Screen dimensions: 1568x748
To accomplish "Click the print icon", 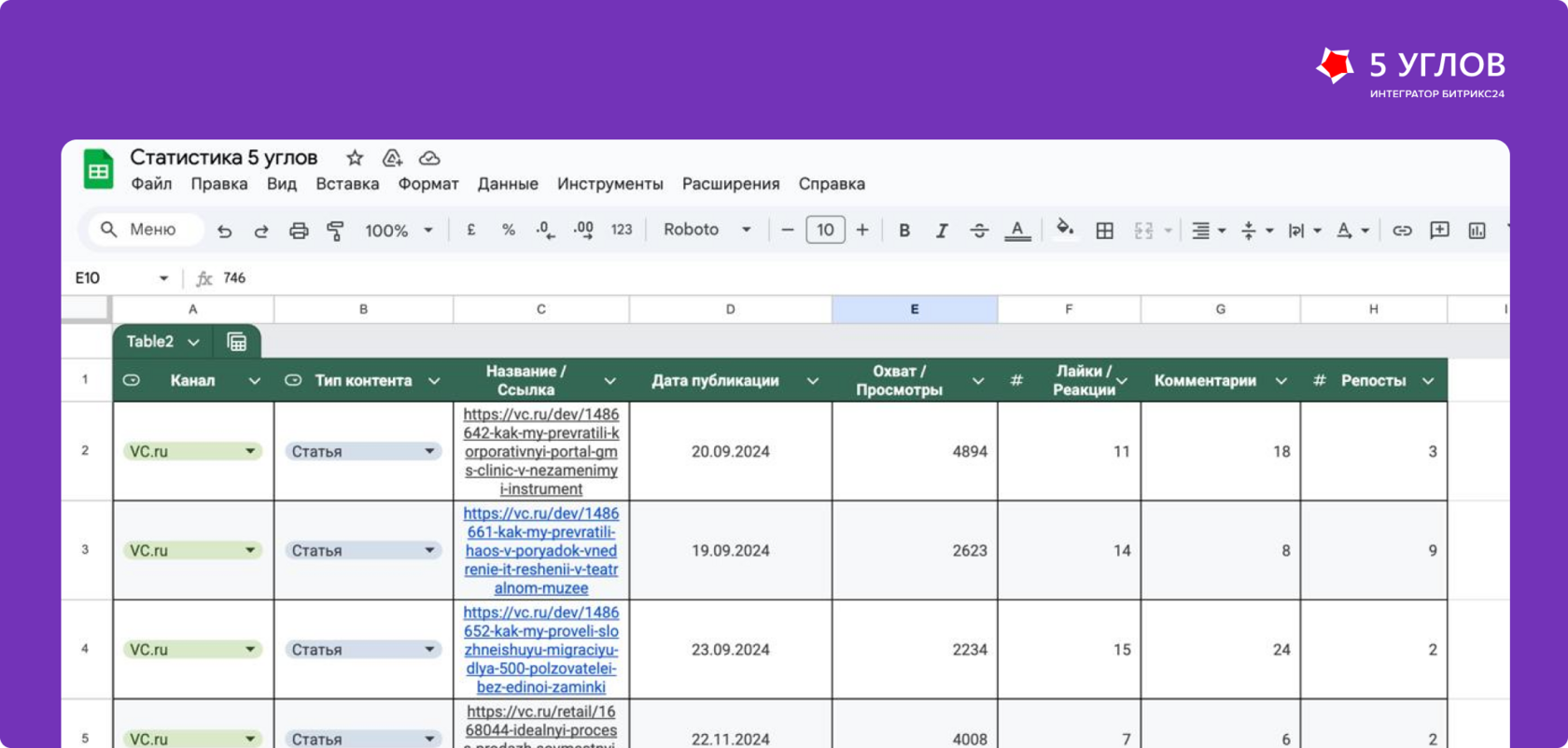I will (299, 231).
